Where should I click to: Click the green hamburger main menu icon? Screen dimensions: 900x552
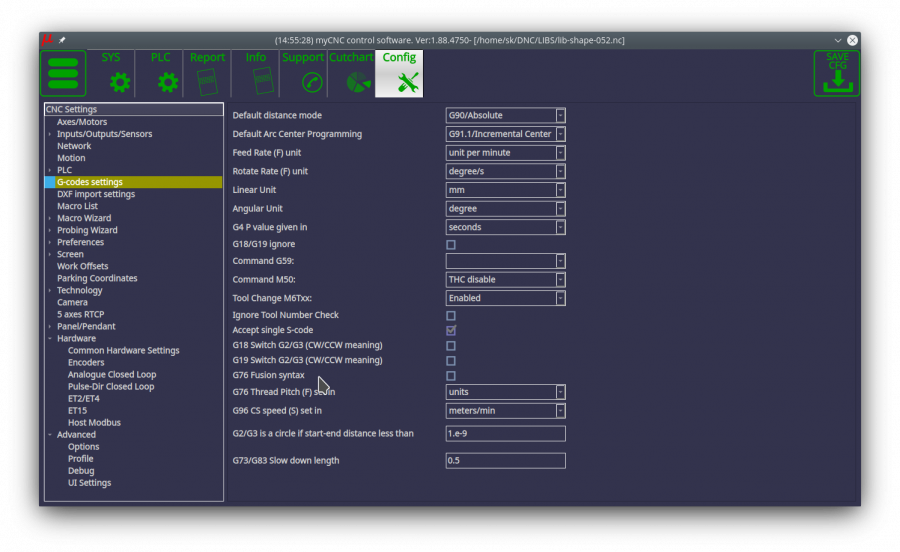pos(62,74)
